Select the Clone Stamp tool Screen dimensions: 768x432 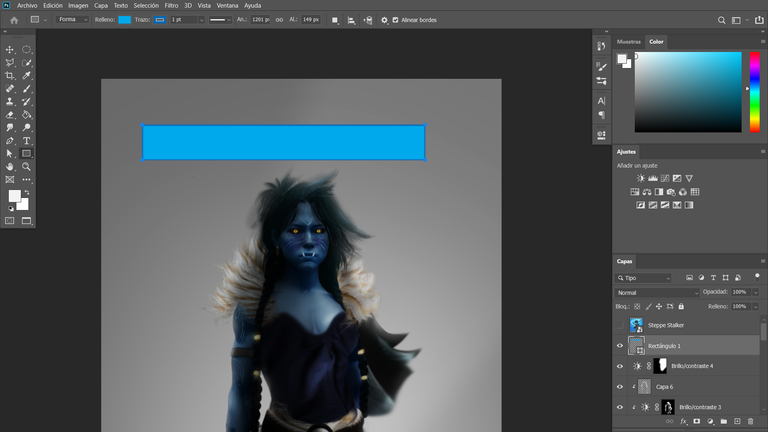coord(10,101)
